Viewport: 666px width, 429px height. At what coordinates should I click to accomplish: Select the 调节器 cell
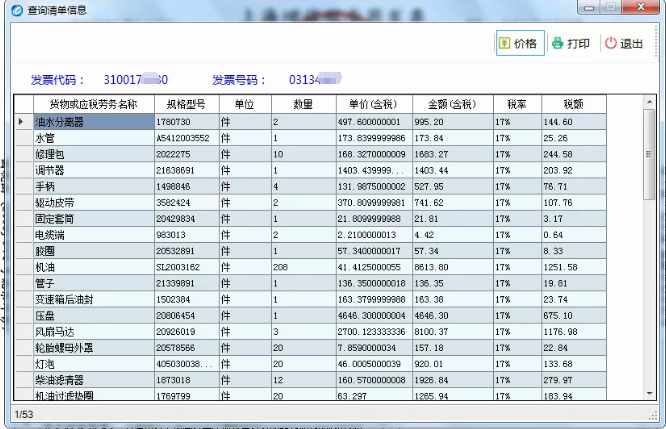coord(93,170)
